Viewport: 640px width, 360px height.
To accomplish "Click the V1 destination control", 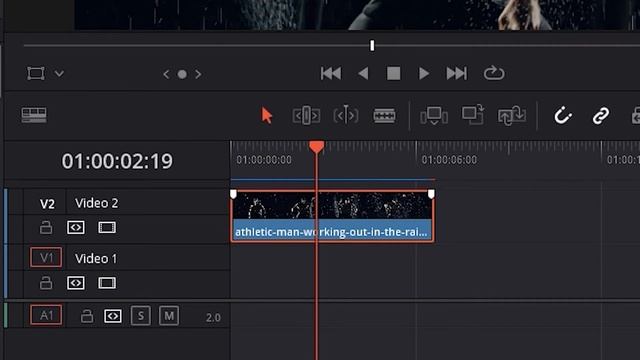I will pyautogui.click(x=46, y=258).
